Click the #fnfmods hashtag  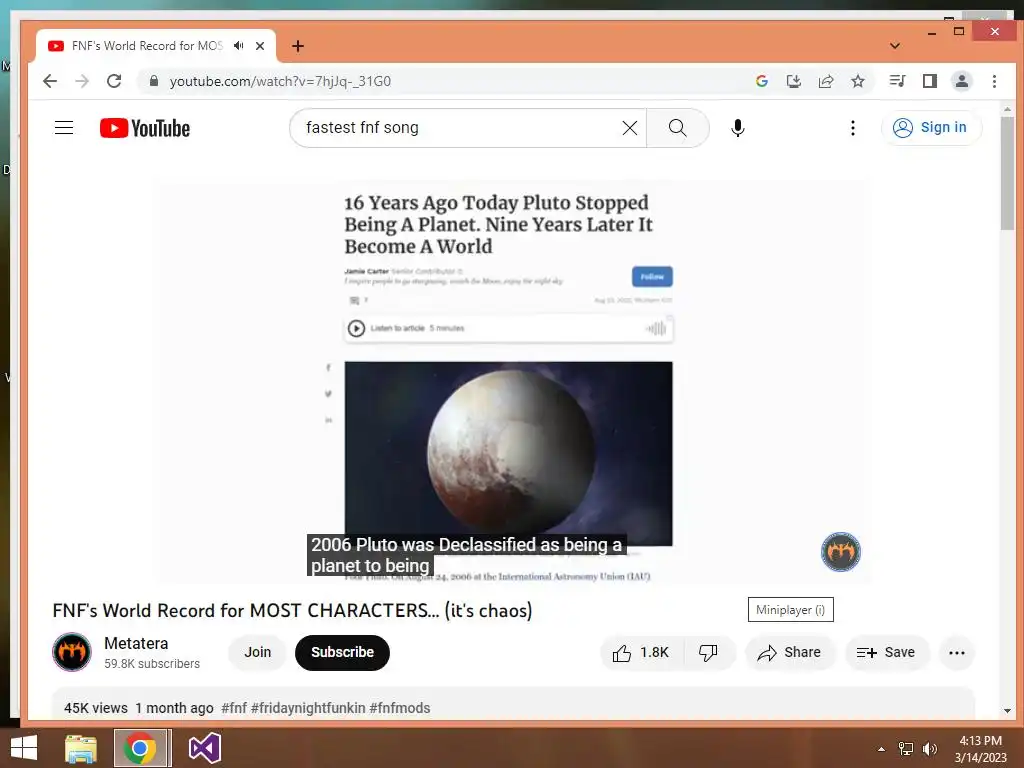click(x=400, y=708)
